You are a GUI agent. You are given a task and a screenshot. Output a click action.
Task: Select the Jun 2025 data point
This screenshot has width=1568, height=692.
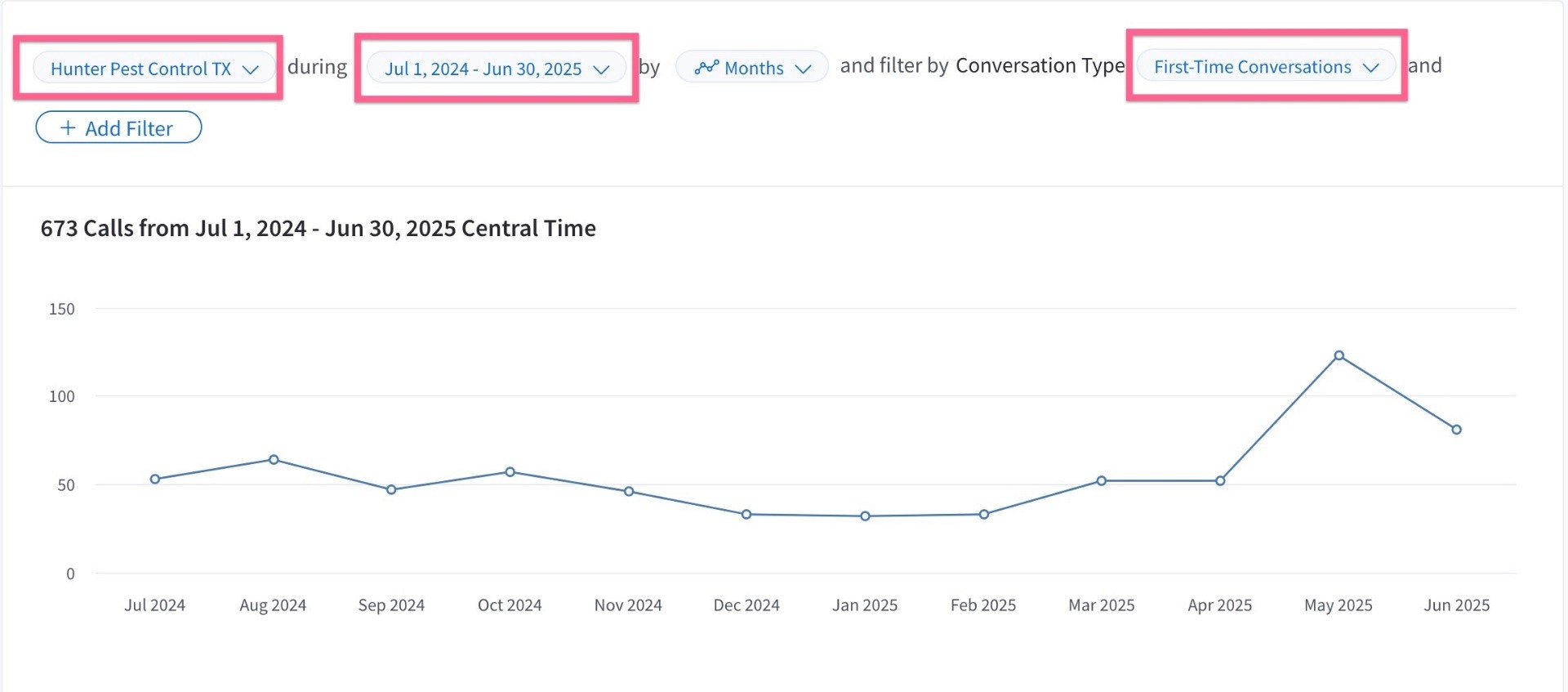coord(1456,429)
